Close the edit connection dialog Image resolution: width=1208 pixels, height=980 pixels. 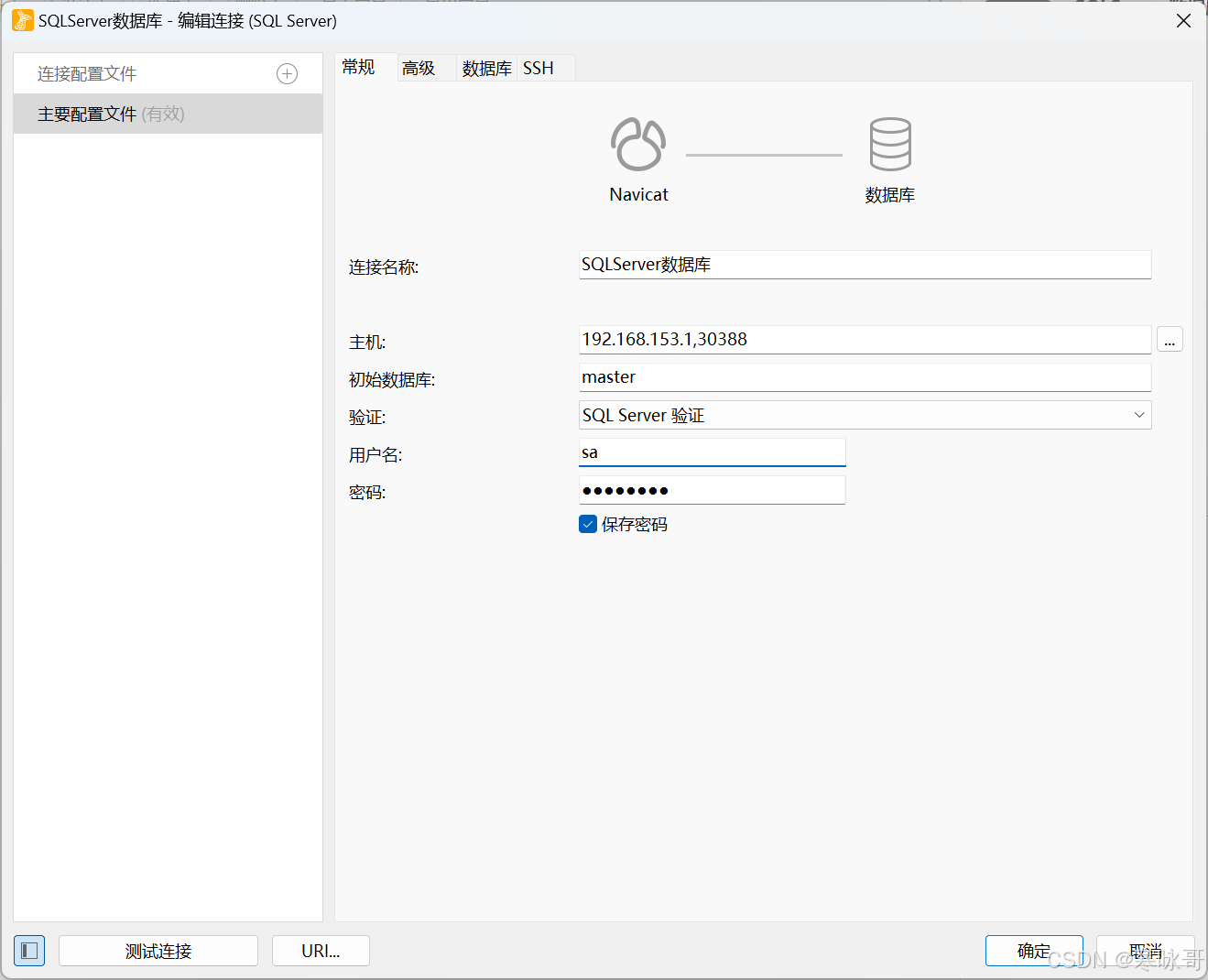(1183, 20)
